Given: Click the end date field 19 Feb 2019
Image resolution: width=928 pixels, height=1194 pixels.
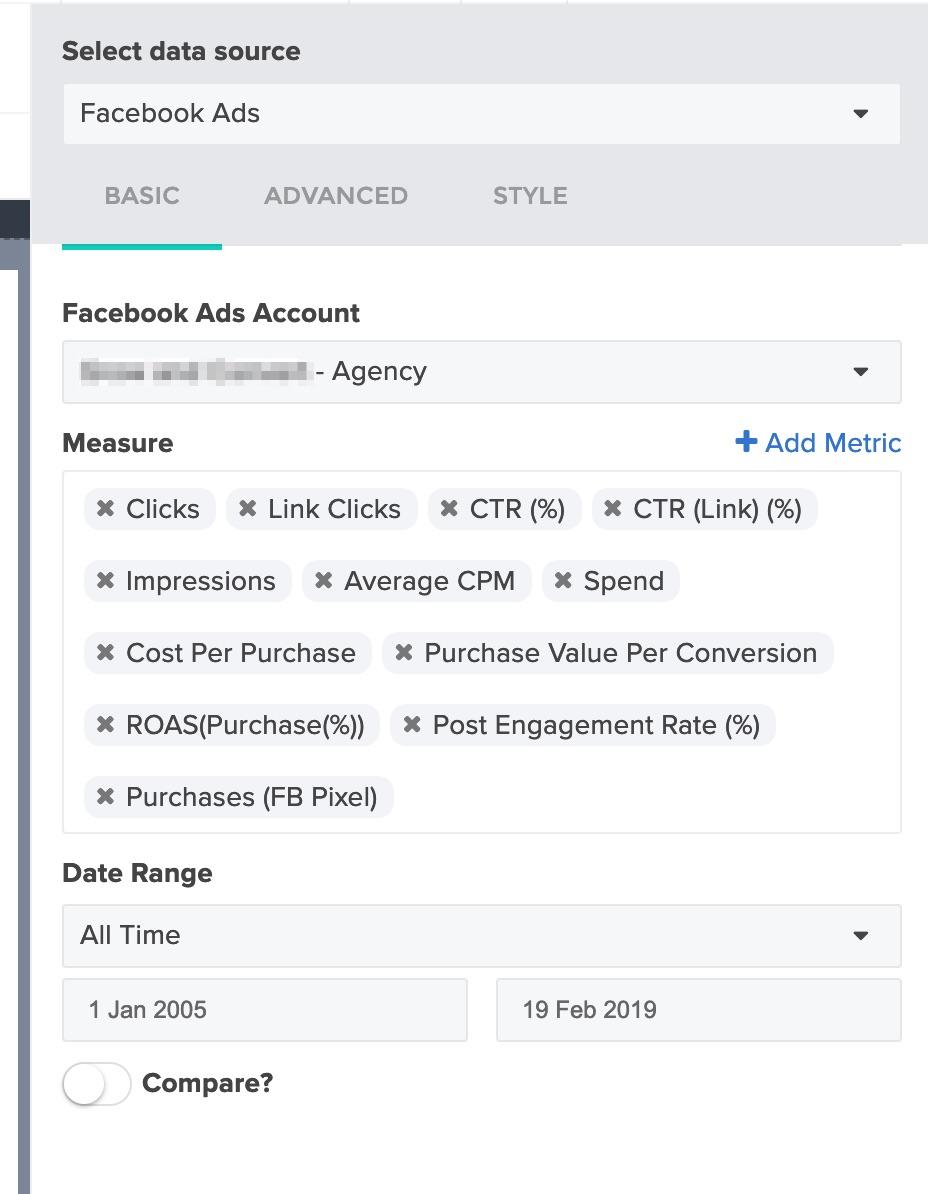Looking at the screenshot, I should pos(698,1010).
